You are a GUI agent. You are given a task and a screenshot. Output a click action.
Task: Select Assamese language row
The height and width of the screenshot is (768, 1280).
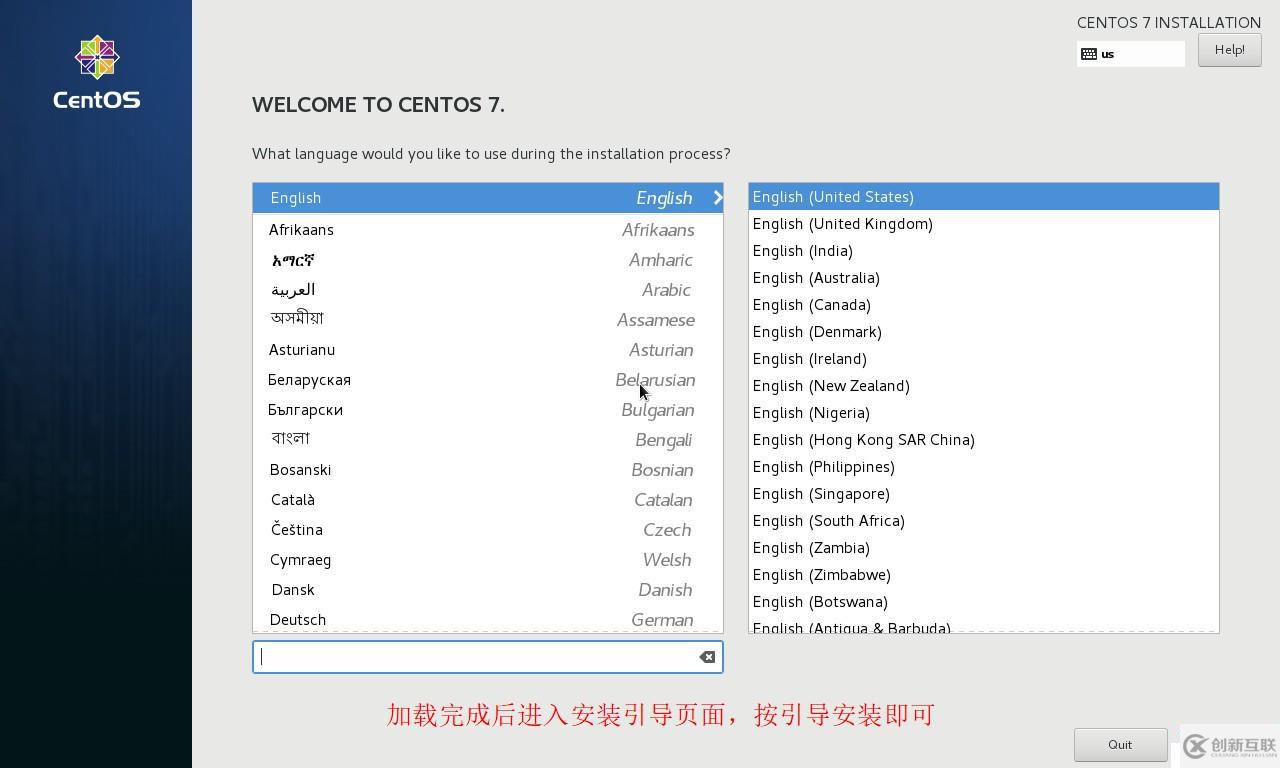[488, 320]
